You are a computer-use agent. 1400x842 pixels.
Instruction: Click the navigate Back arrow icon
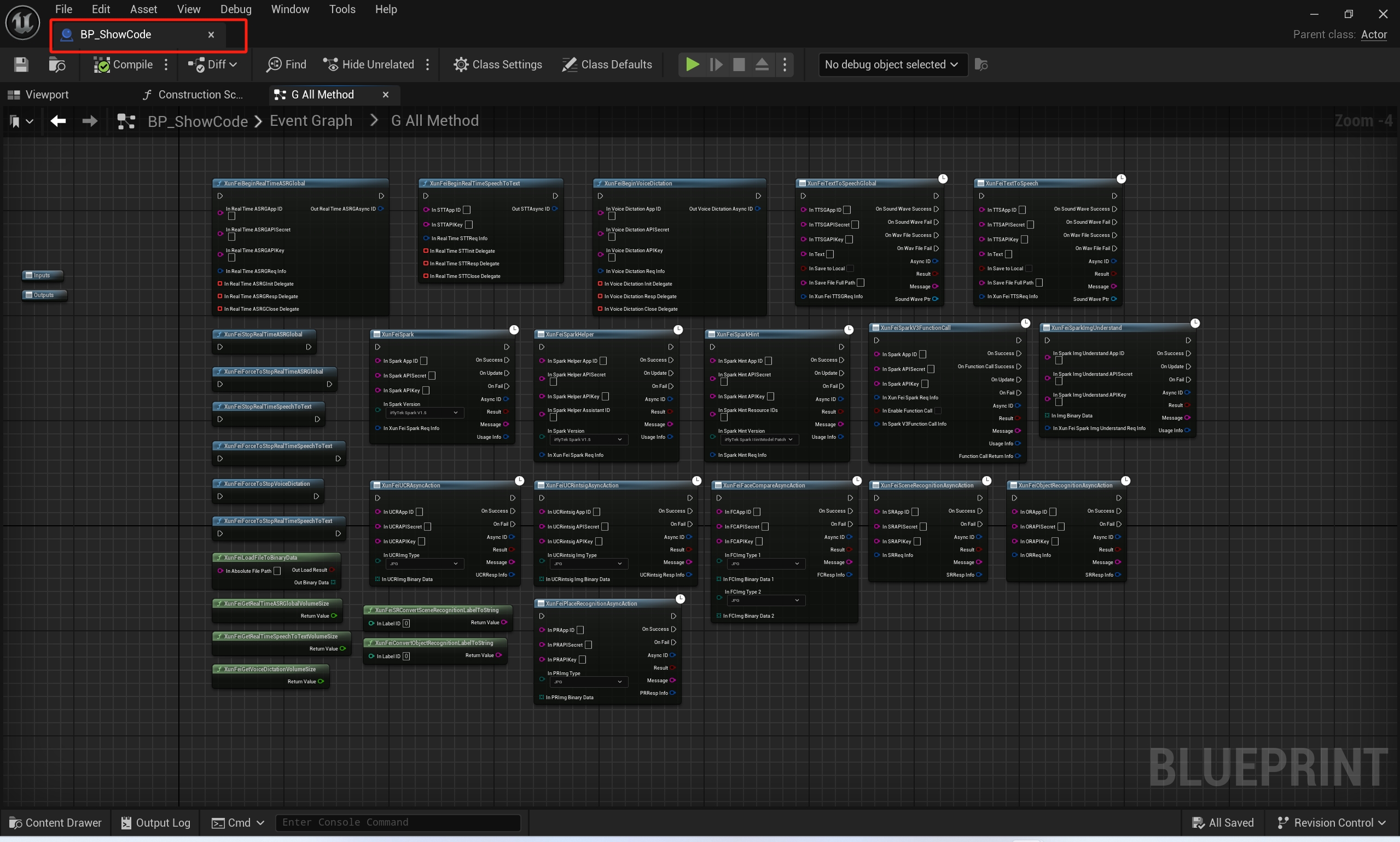(x=58, y=121)
